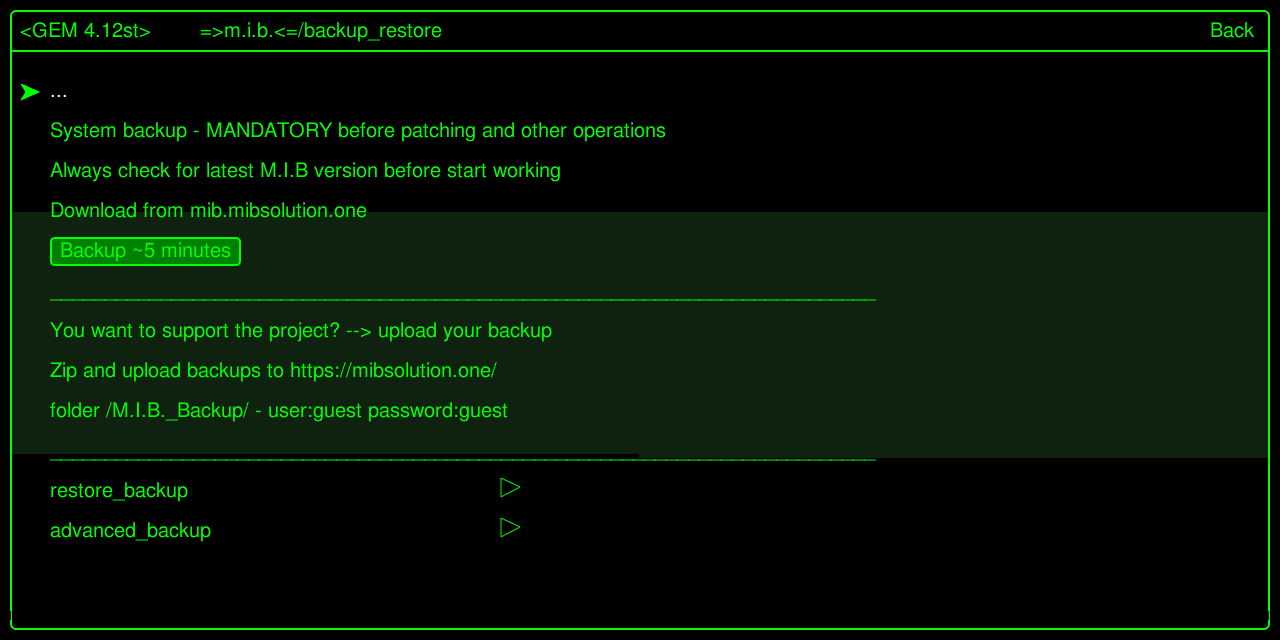The width and height of the screenshot is (1280, 640).
Task: Click the separator line below the Backup button
Action: coord(462,299)
